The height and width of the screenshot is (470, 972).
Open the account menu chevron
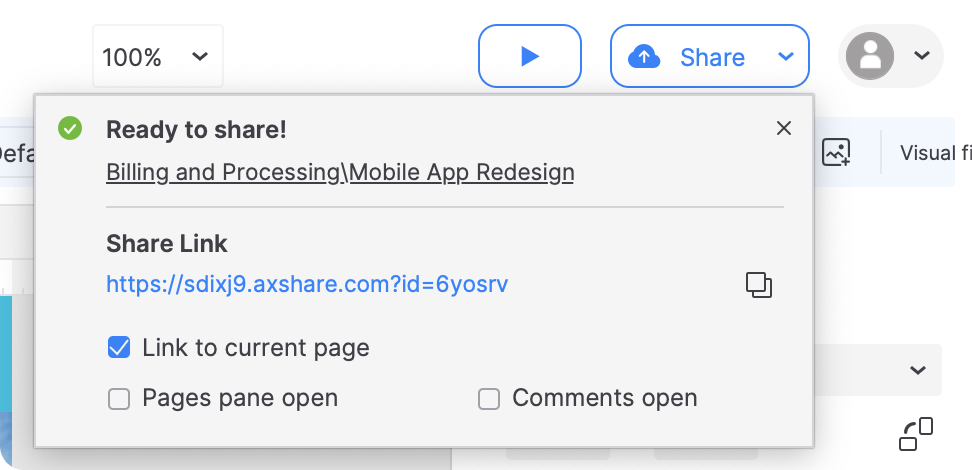pyautogui.click(x=922, y=56)
